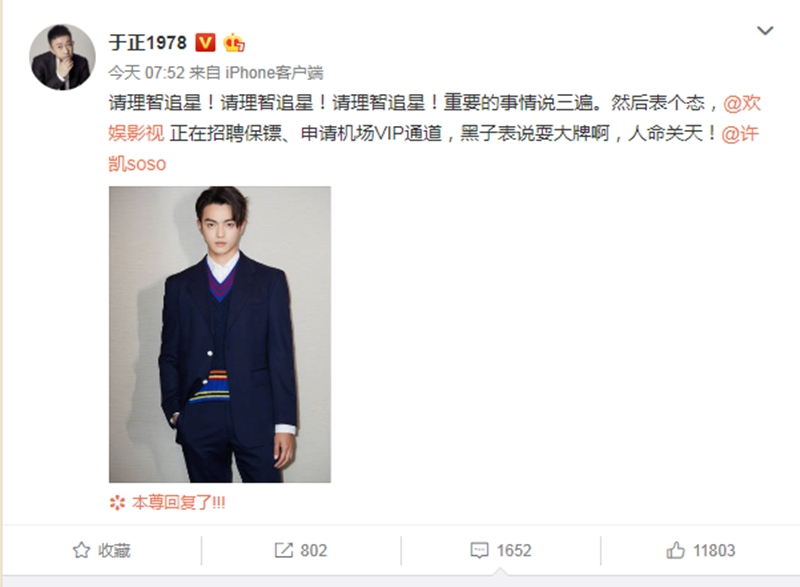800x587 pixels.
Task: Click the star favorite icon
Action: point(81,550)
